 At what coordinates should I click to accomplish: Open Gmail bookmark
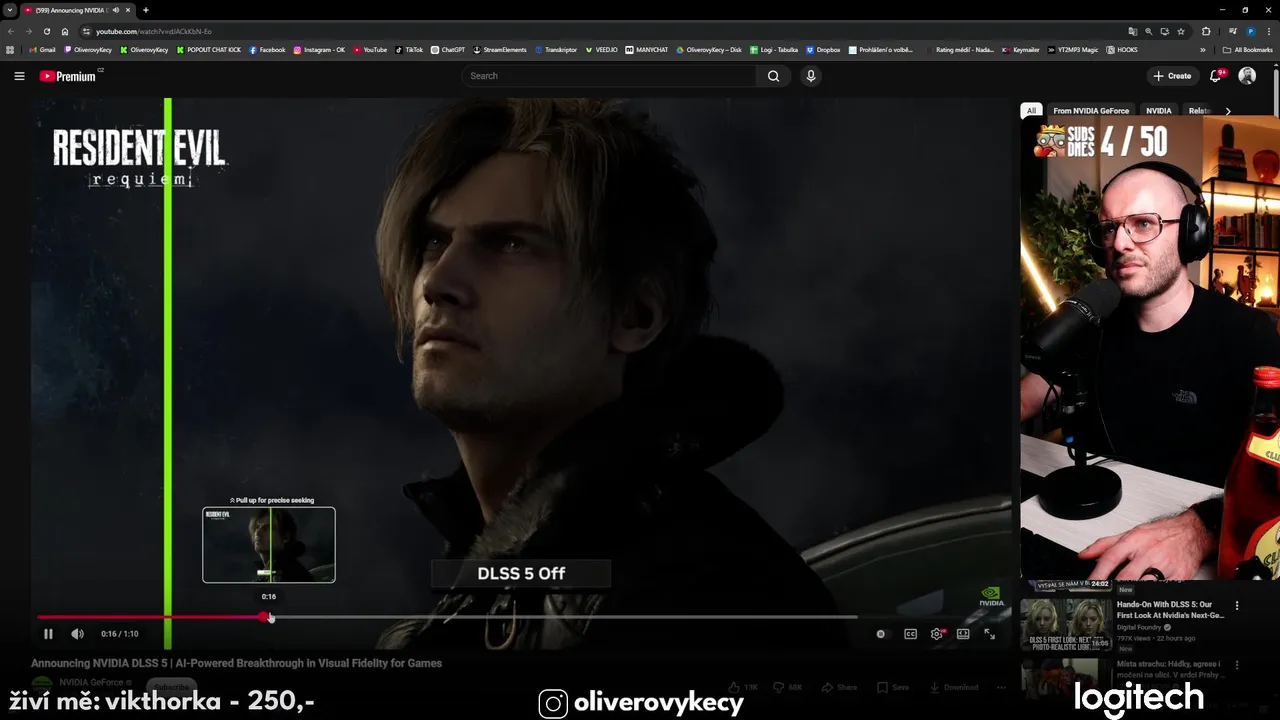(43, 49)
